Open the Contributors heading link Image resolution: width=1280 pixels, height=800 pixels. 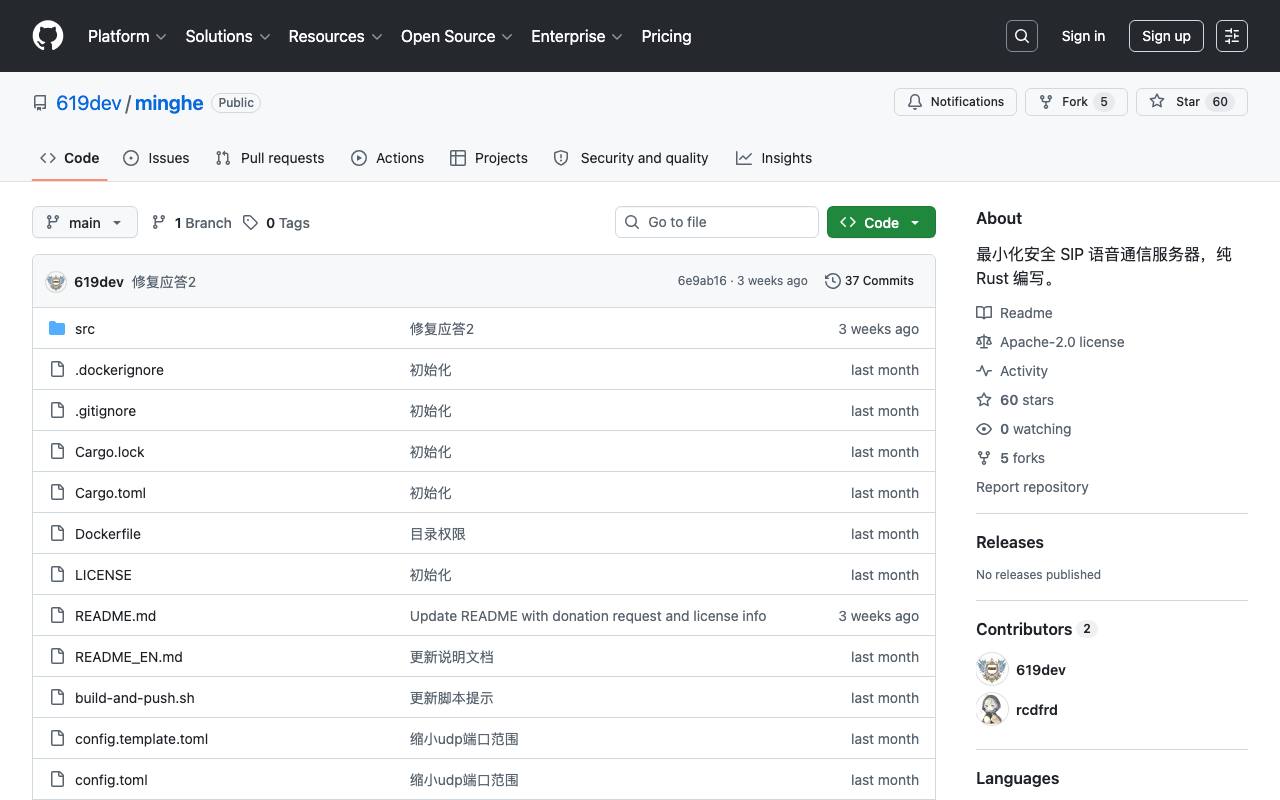(x=1036, y=629)
